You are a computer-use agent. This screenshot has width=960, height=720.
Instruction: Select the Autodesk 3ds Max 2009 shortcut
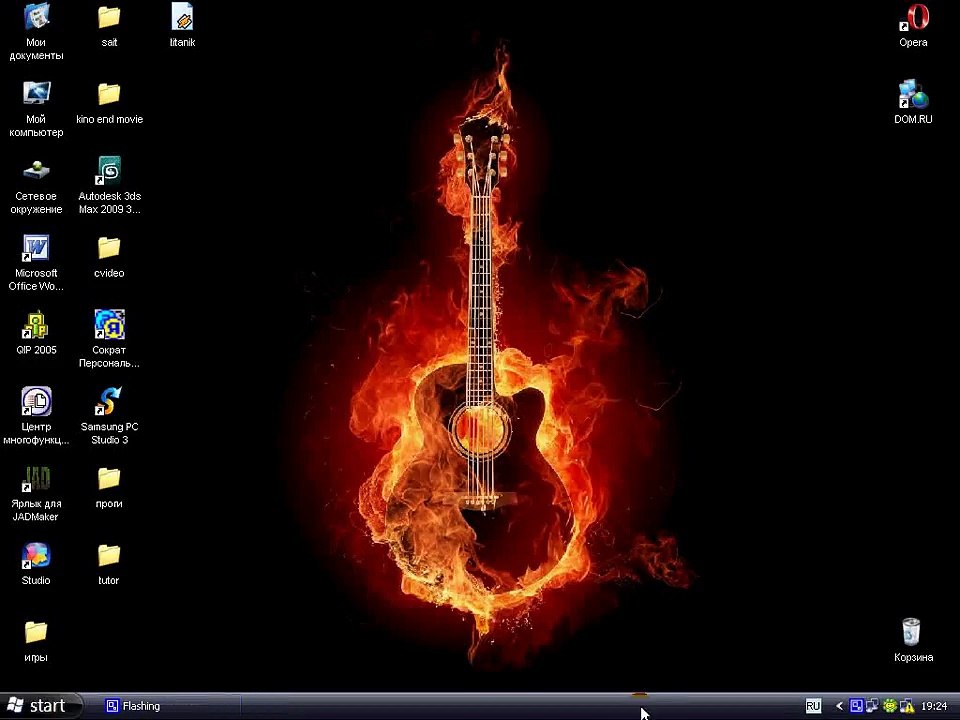pos(109,186)
